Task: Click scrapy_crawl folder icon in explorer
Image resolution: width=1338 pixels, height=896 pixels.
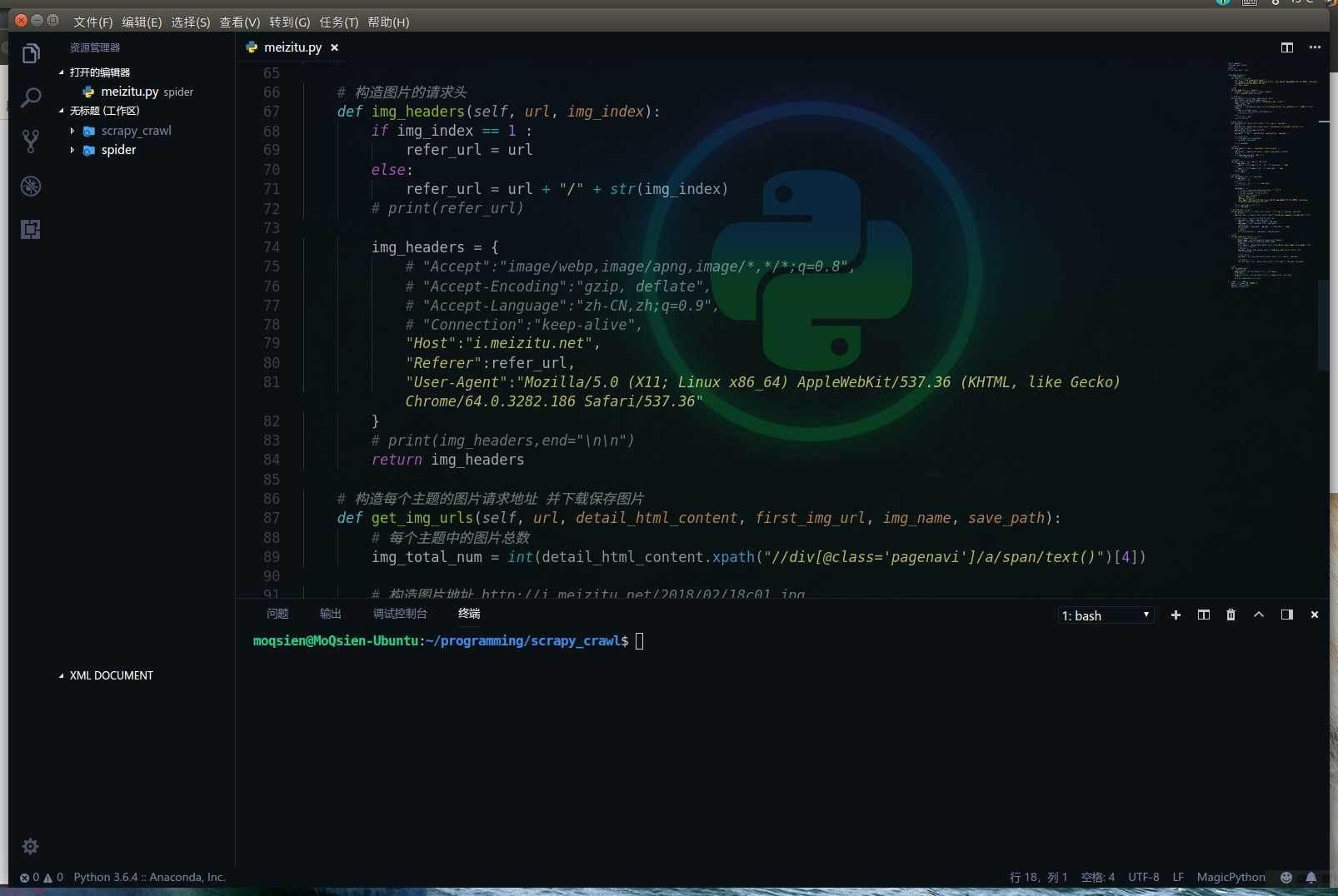Action: (x=89, y=131)
